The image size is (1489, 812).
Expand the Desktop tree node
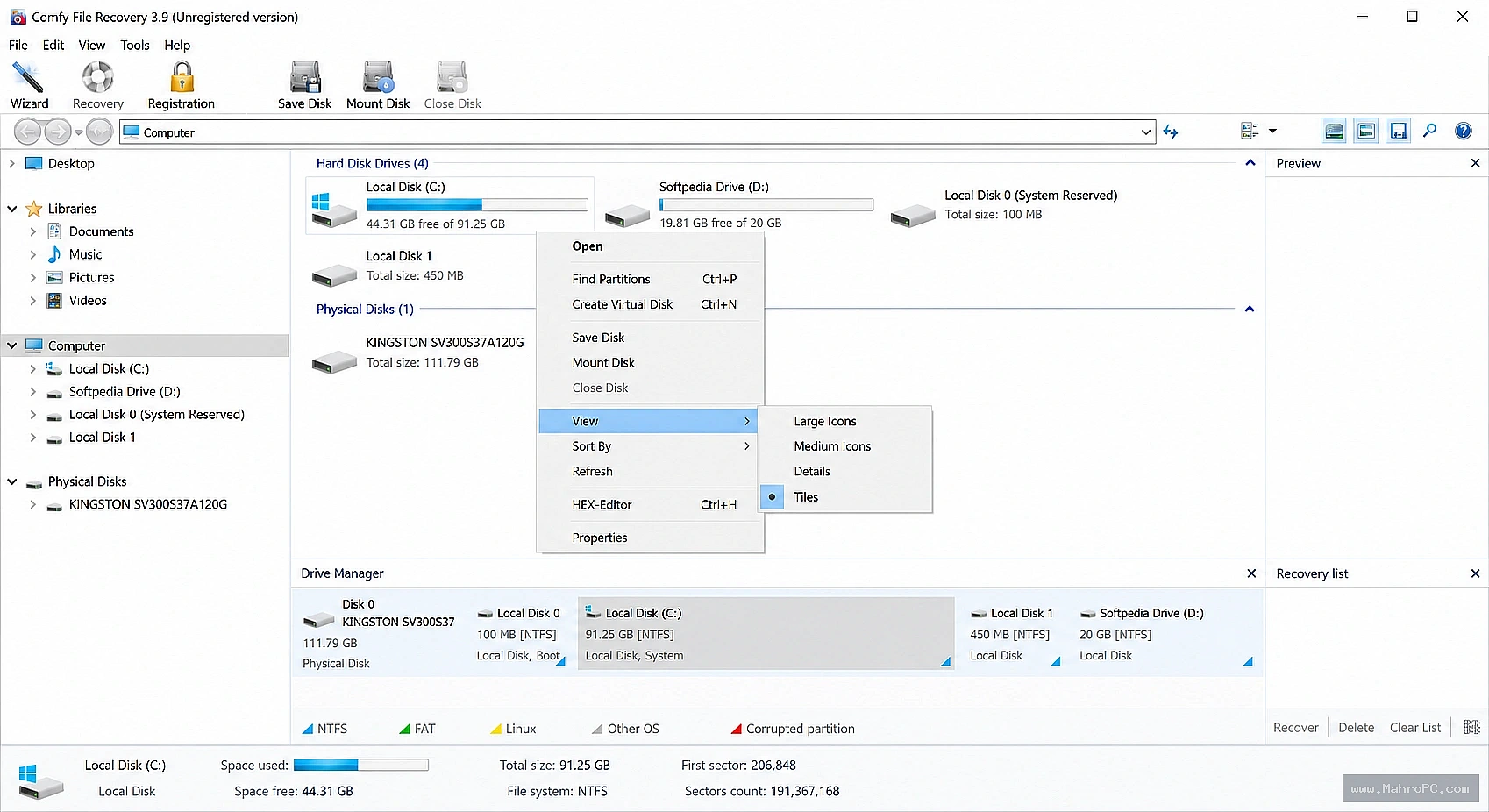point(11,163)
